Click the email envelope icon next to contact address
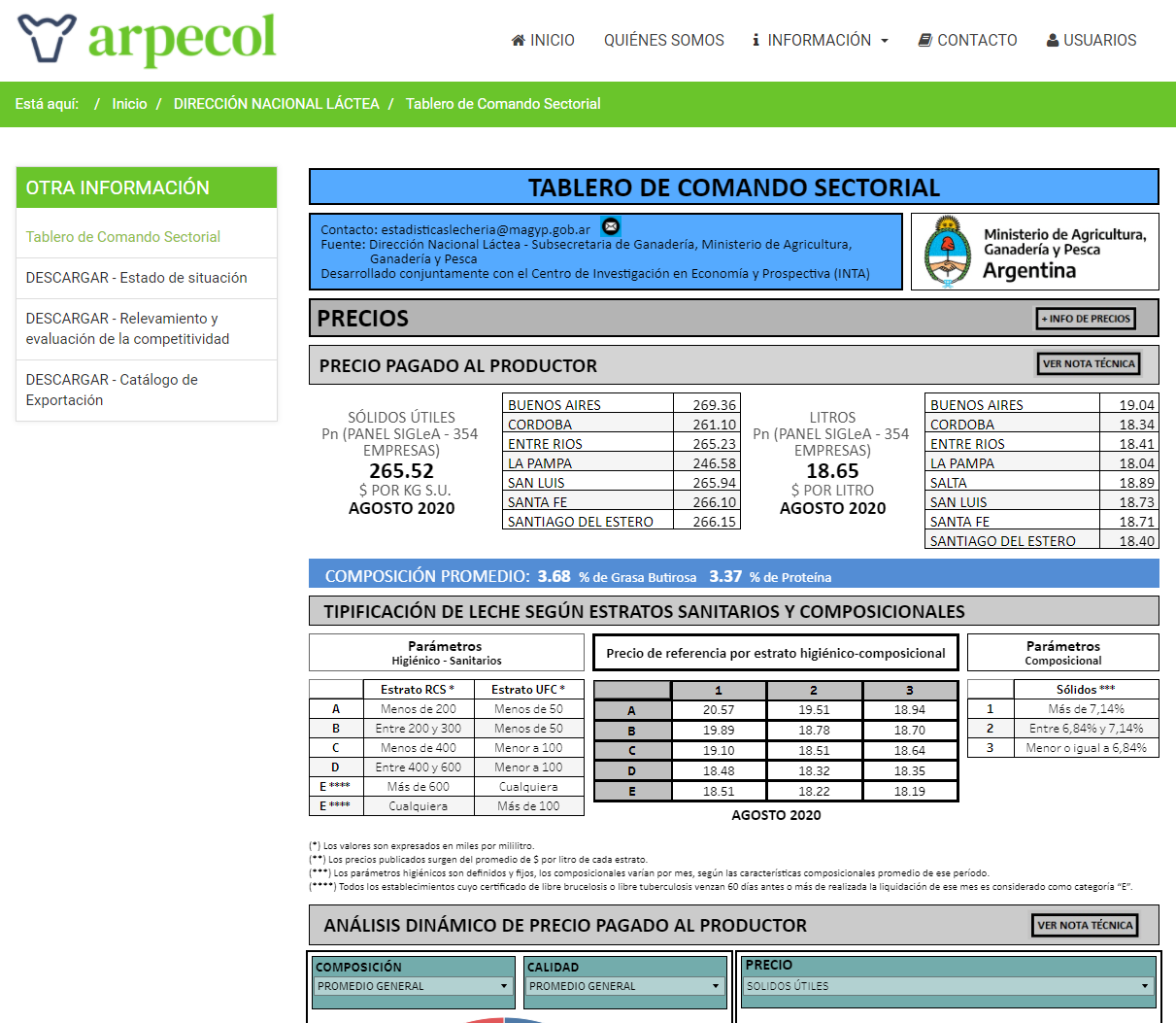Image resolution: width=1176 pixels, height=1023 pixels. tap(611, 226)
